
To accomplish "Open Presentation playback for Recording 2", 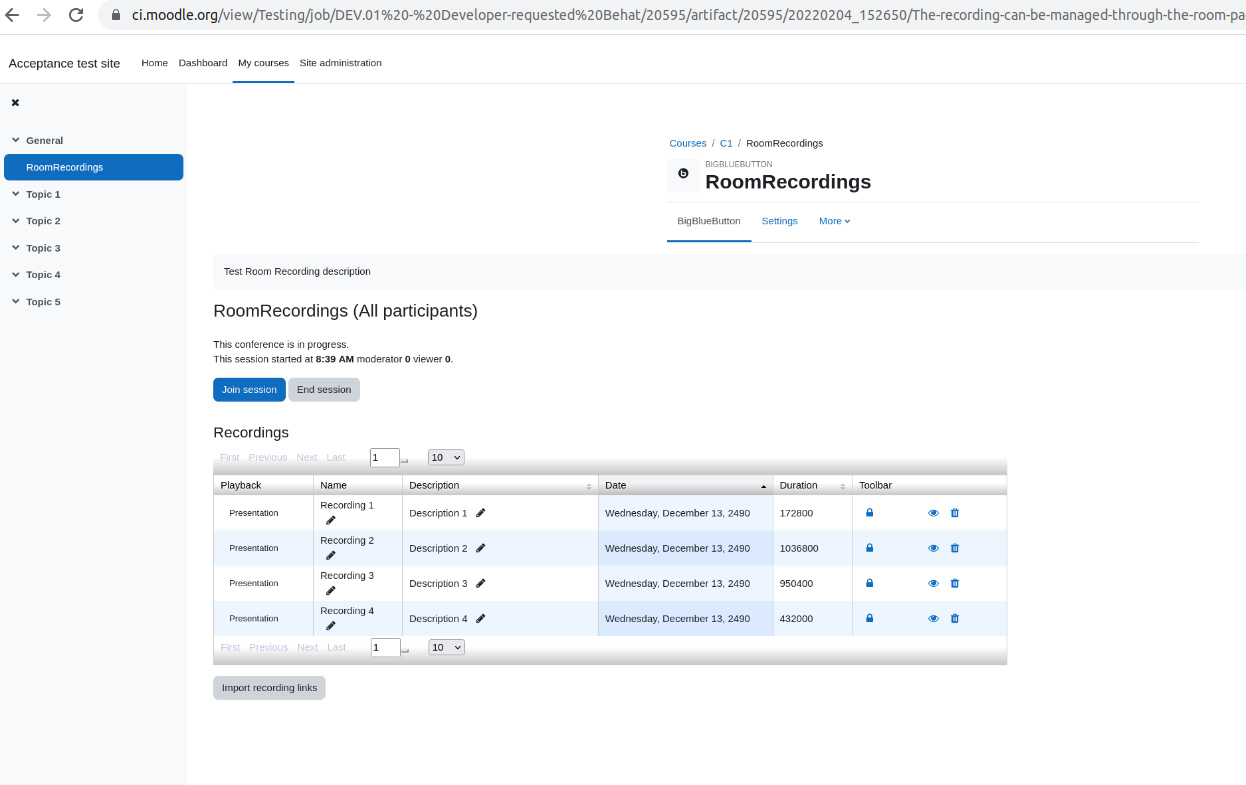I will point(254,548).
